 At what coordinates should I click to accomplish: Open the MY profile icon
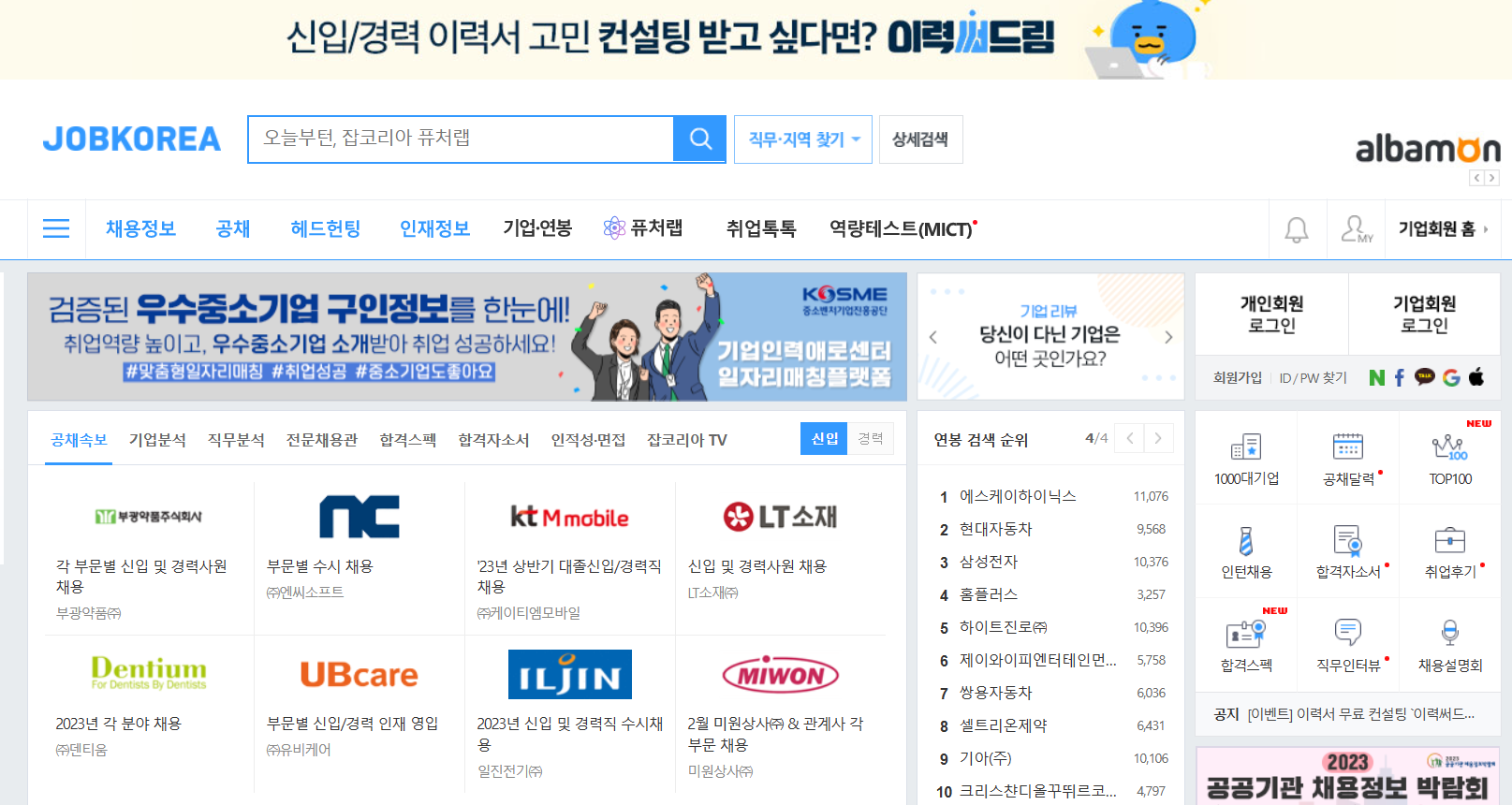pos(1357,229)
